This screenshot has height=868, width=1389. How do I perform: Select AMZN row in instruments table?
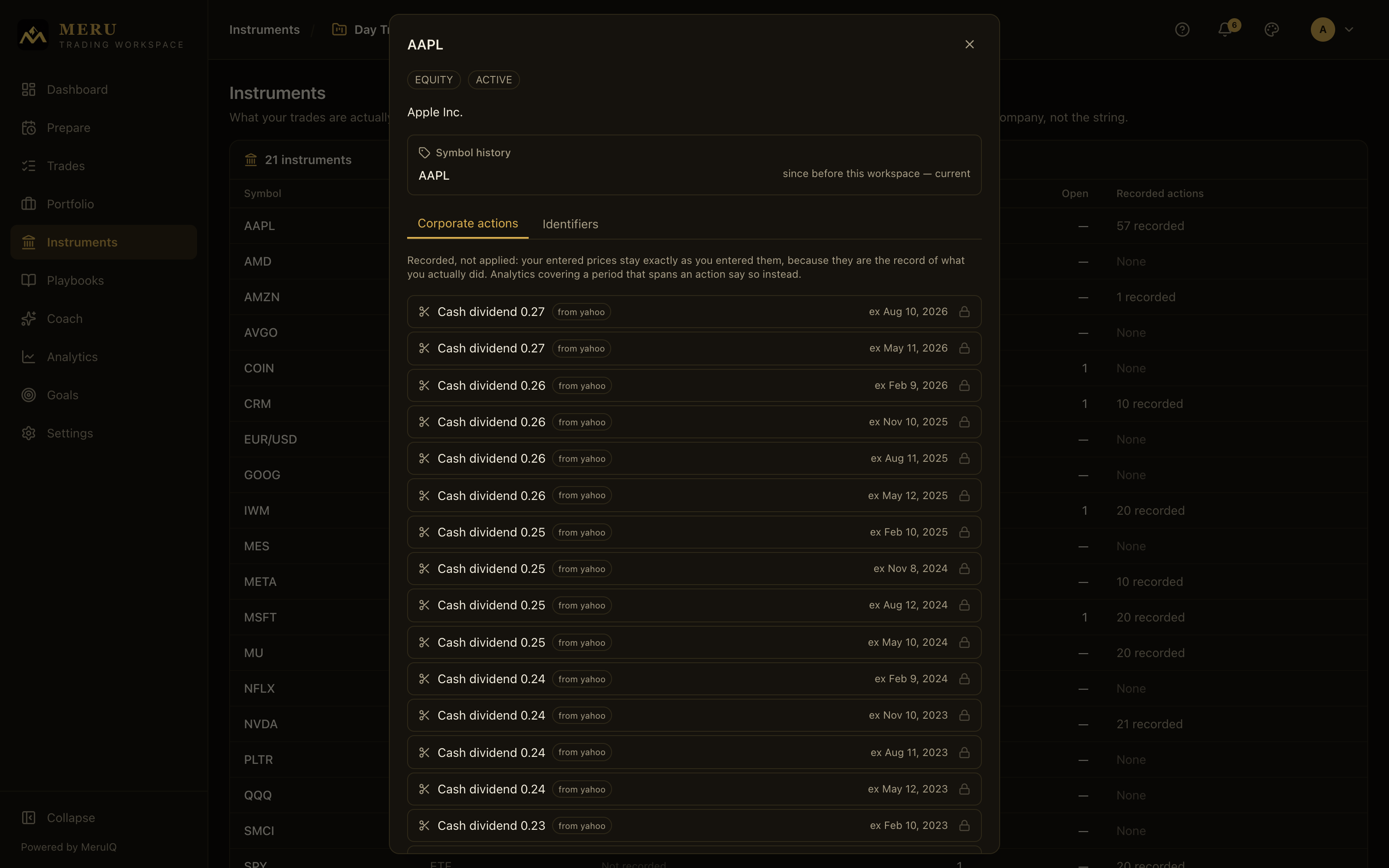tap(798, 297)
